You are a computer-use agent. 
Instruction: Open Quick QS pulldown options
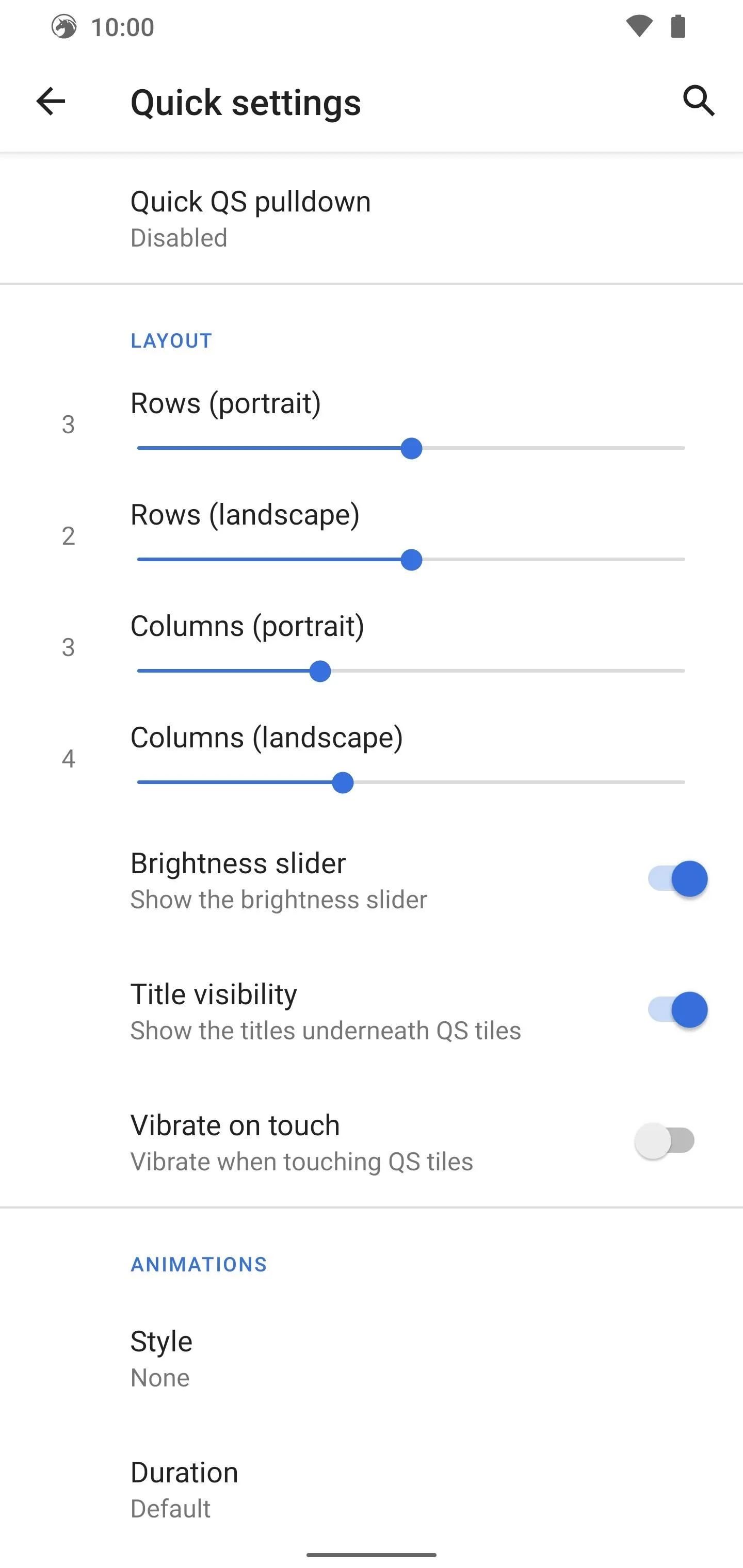click(x=372, y=219)
